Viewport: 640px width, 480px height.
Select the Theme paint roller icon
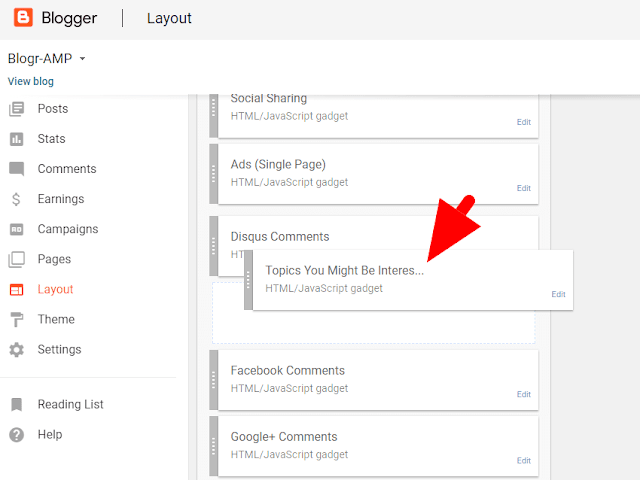tap(16, 319)
